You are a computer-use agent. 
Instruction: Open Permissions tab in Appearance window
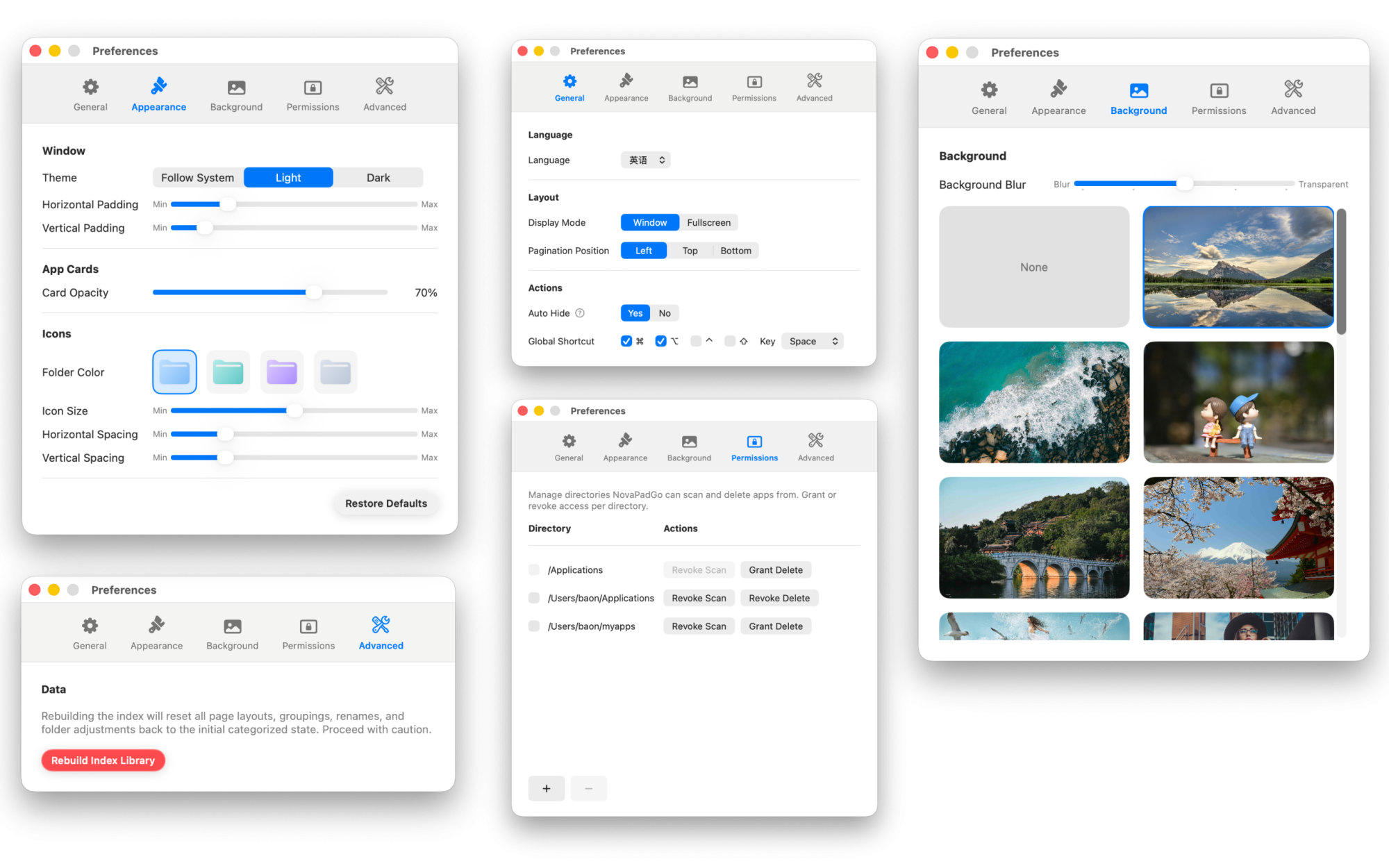pyautogui.click(x=313, y=94)
